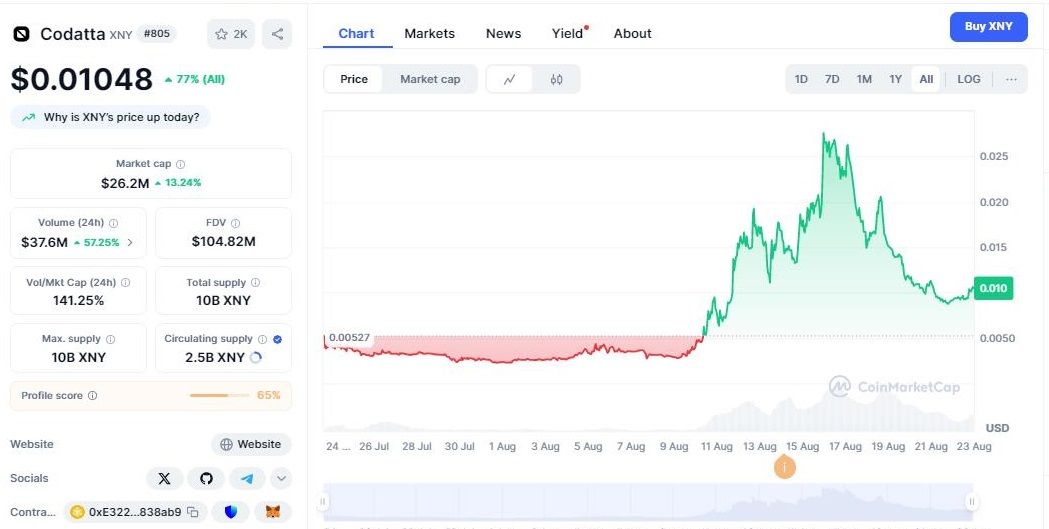Click the shield wallet icon

[231, 512]
